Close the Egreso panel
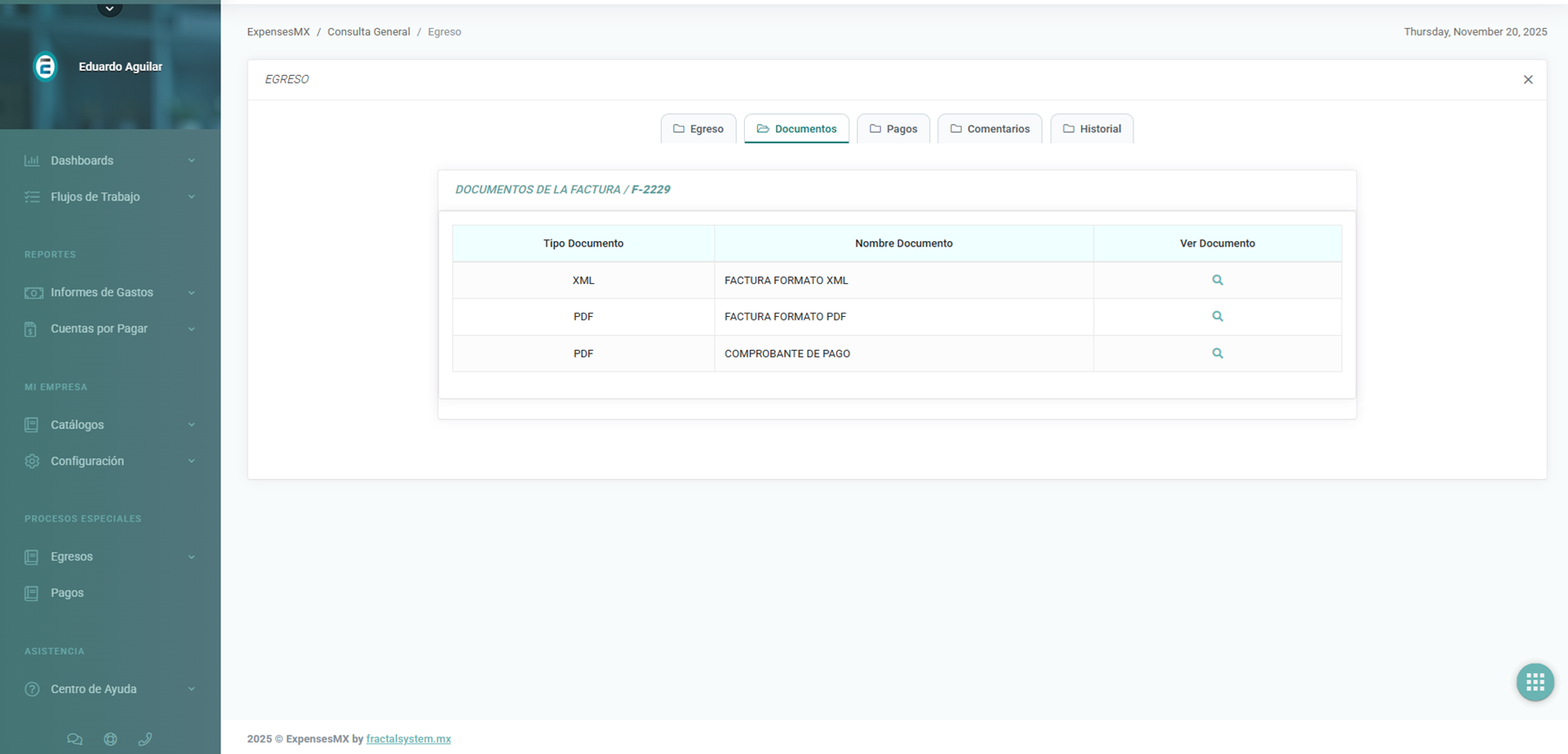This screenshot has height=754, width=1568. click(x=1528, y=79)
